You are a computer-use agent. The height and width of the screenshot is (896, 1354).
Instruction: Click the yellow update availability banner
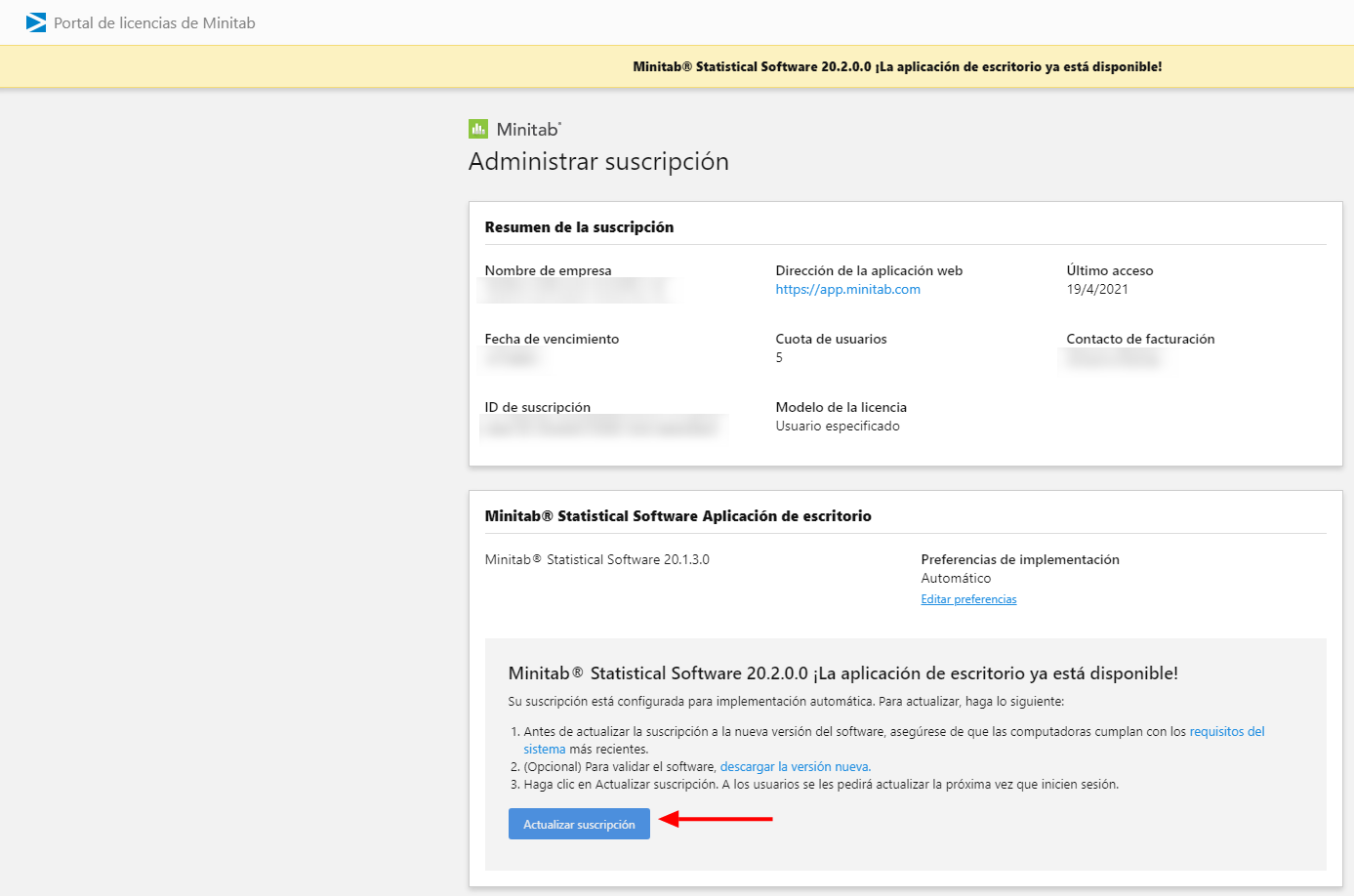click(896, 67)
